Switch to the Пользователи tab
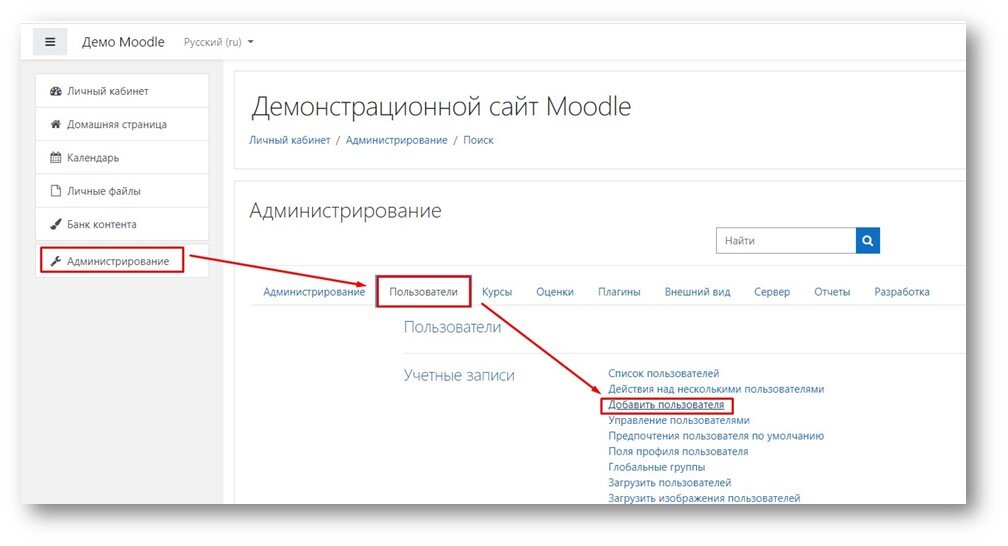The image size is (1008, 546). coord(424,292)
